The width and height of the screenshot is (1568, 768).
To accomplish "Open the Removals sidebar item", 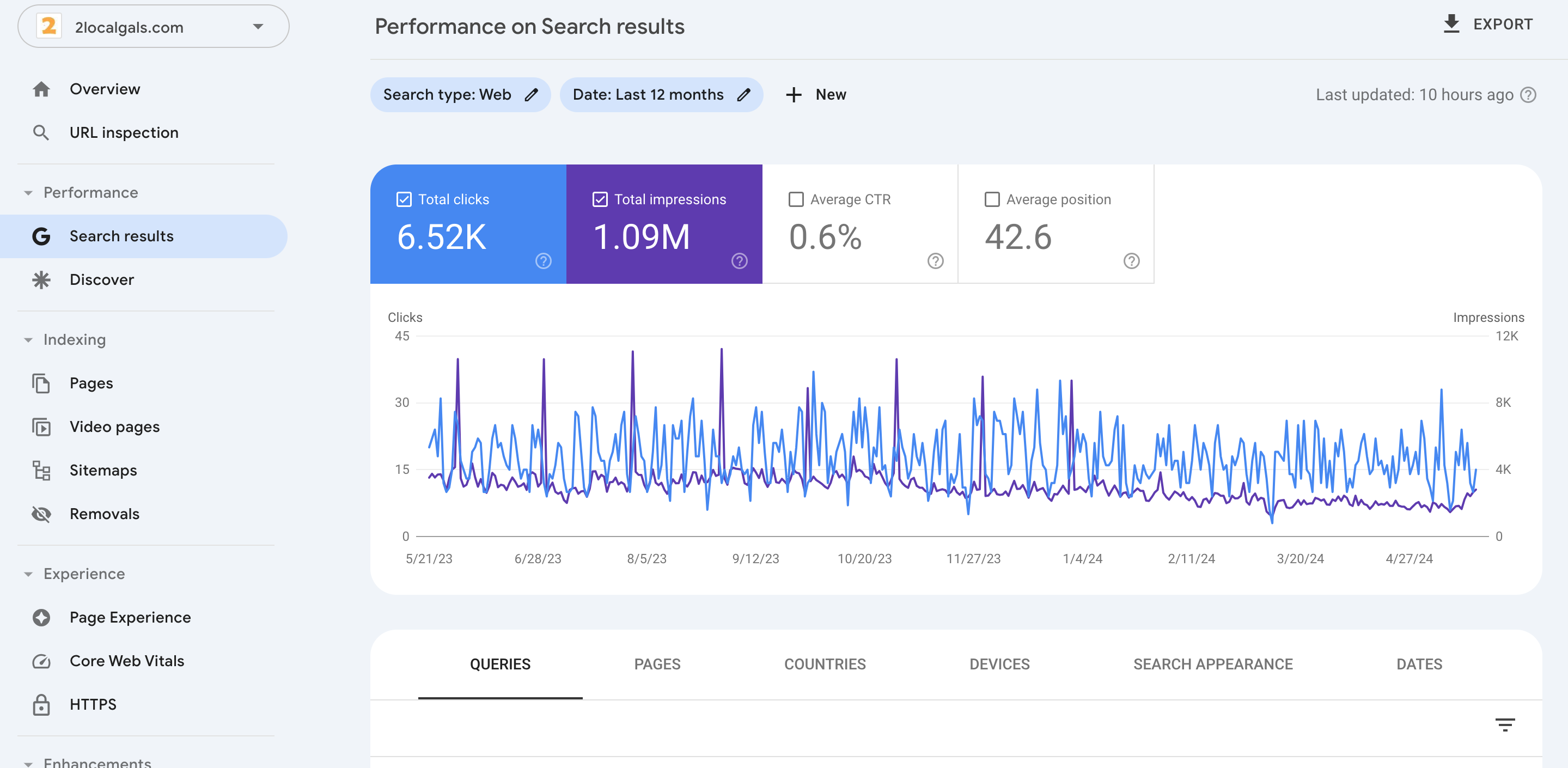I will click(104, 514).
